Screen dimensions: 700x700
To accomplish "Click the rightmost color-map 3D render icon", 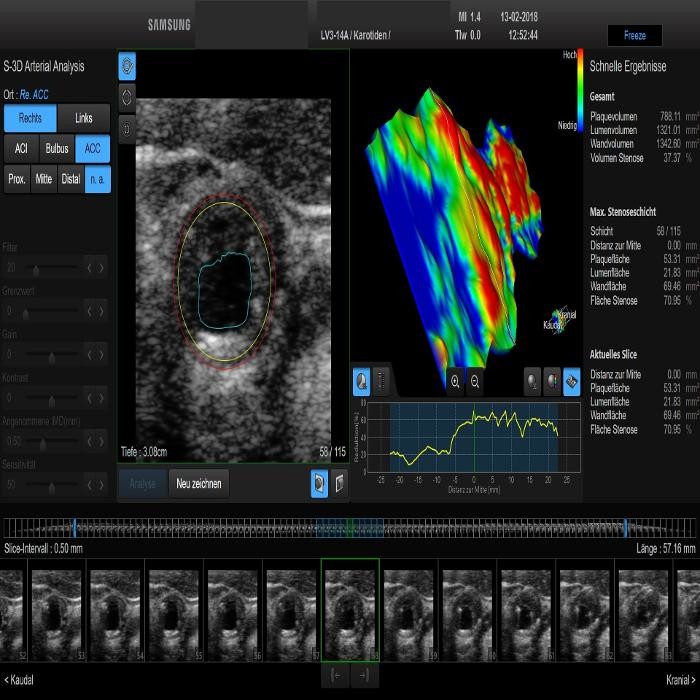I will pyautogui.click(x=571, y=381).
